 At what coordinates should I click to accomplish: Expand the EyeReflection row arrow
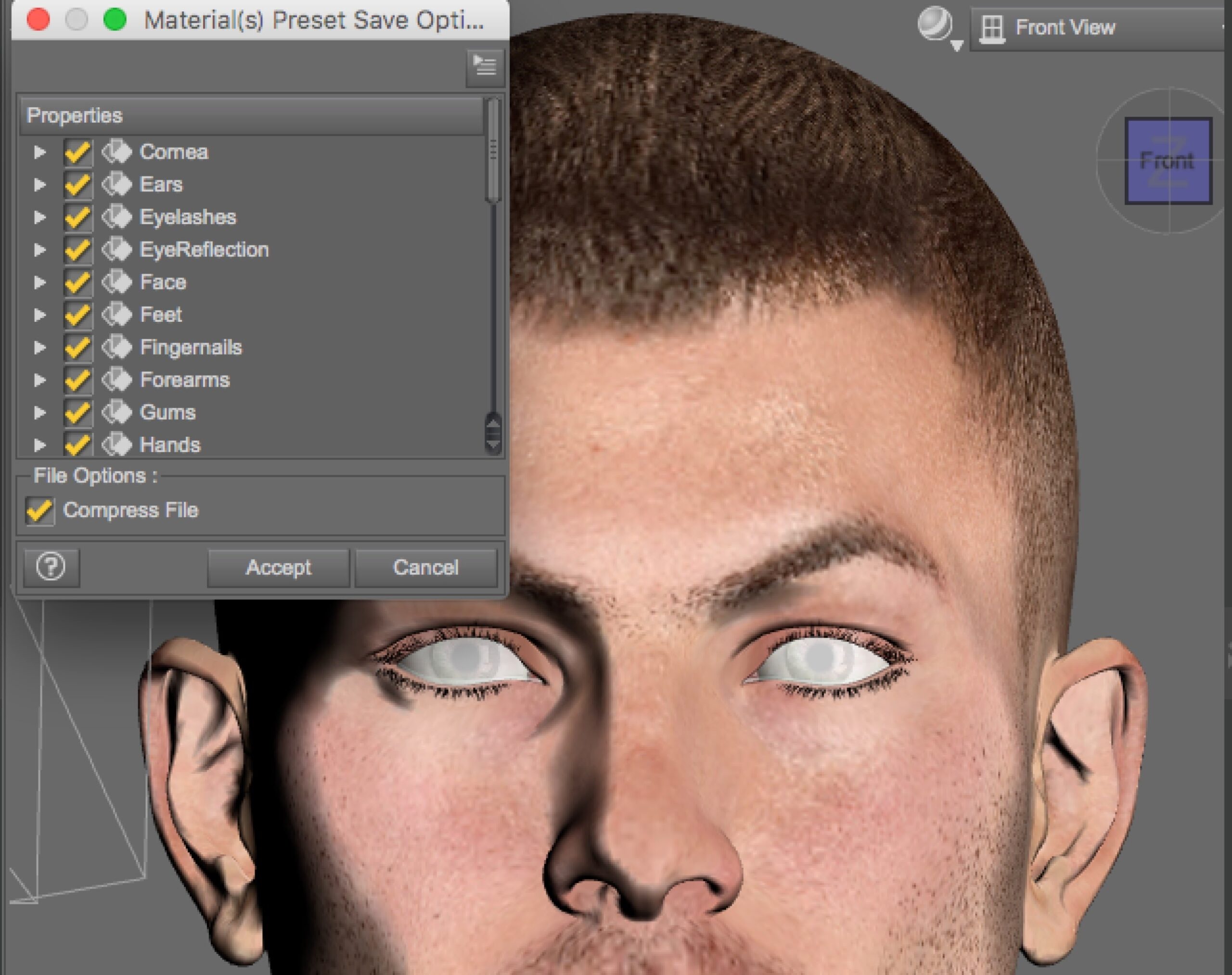tap(39, 250)
